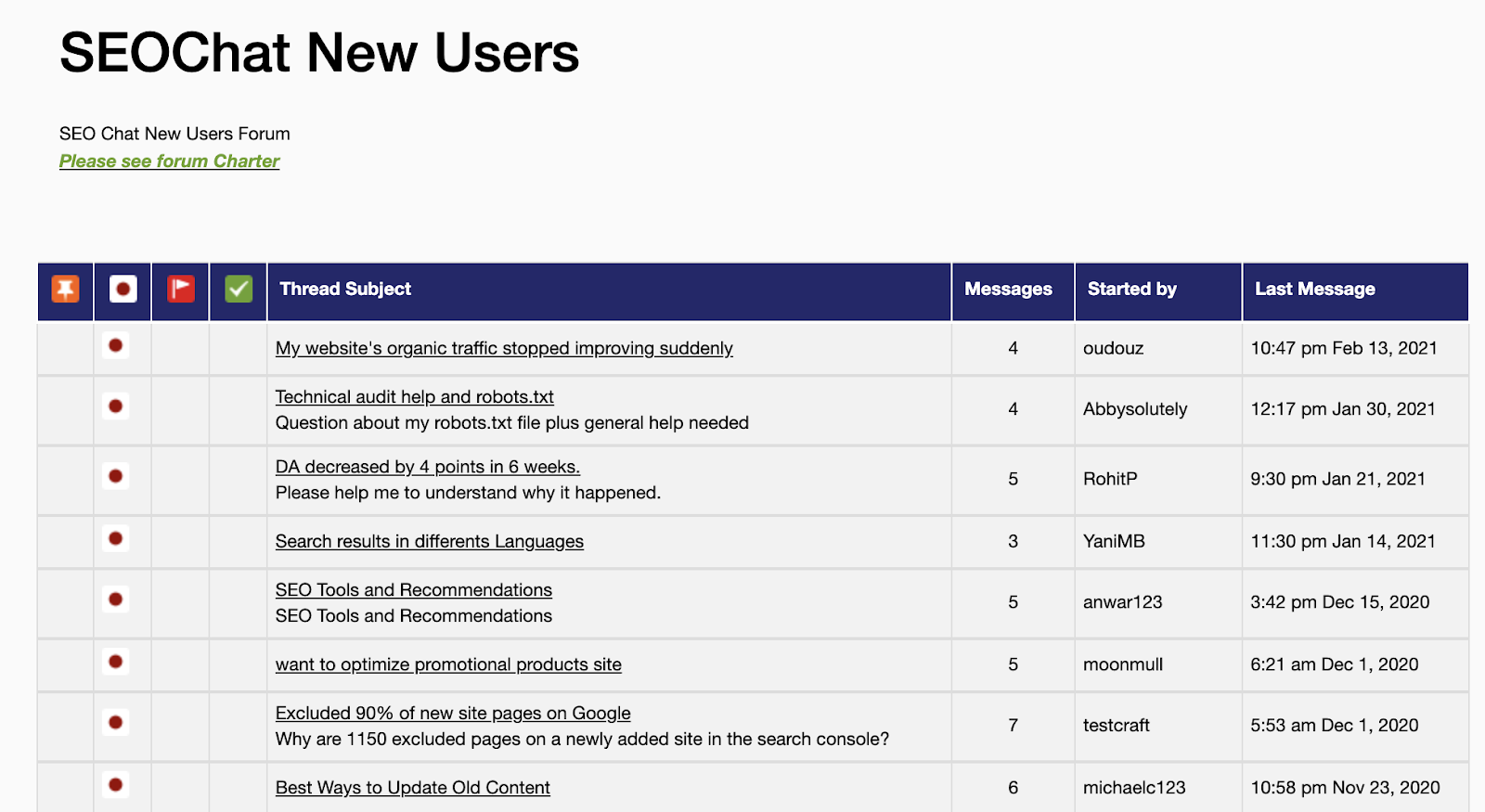Open Search results in differents Languages thread
The width and height of the screenshot is (1485, 812).
click(429, 541)
